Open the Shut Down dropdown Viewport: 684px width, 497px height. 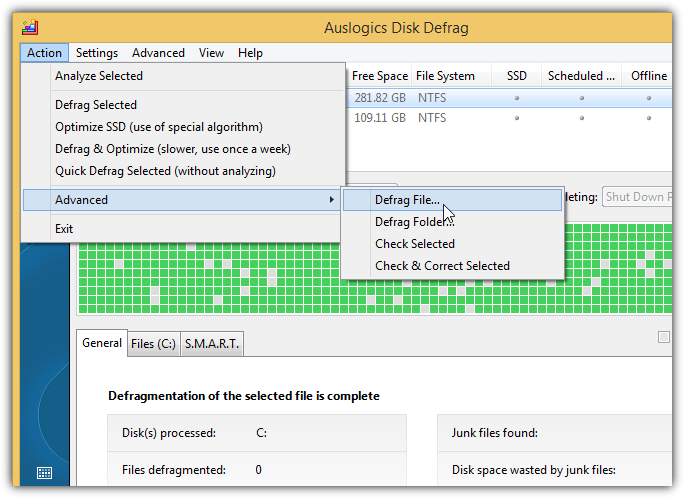[638, 197]
